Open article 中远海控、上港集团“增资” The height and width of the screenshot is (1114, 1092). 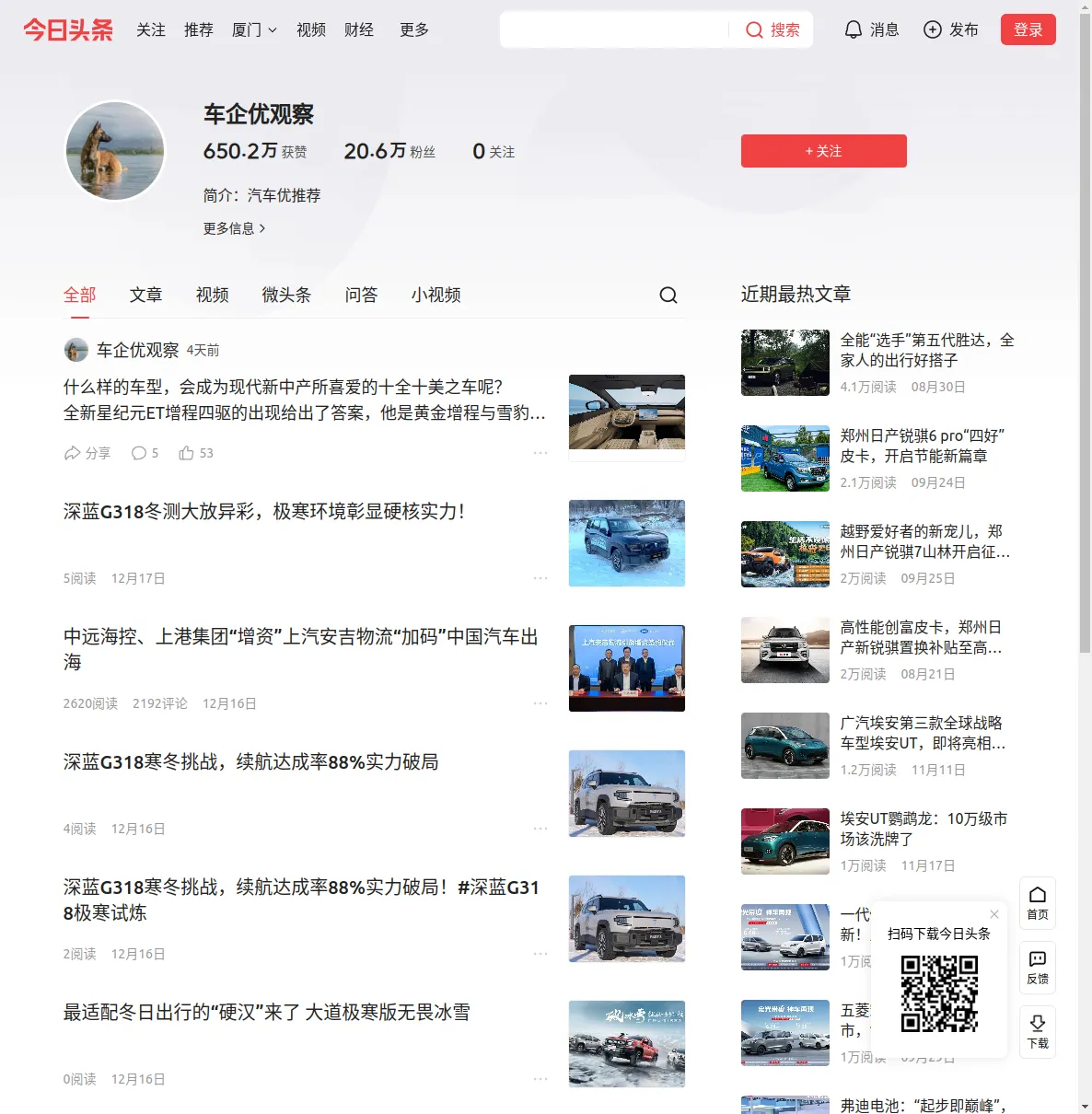pyautogui.click(x=301, y=649)
